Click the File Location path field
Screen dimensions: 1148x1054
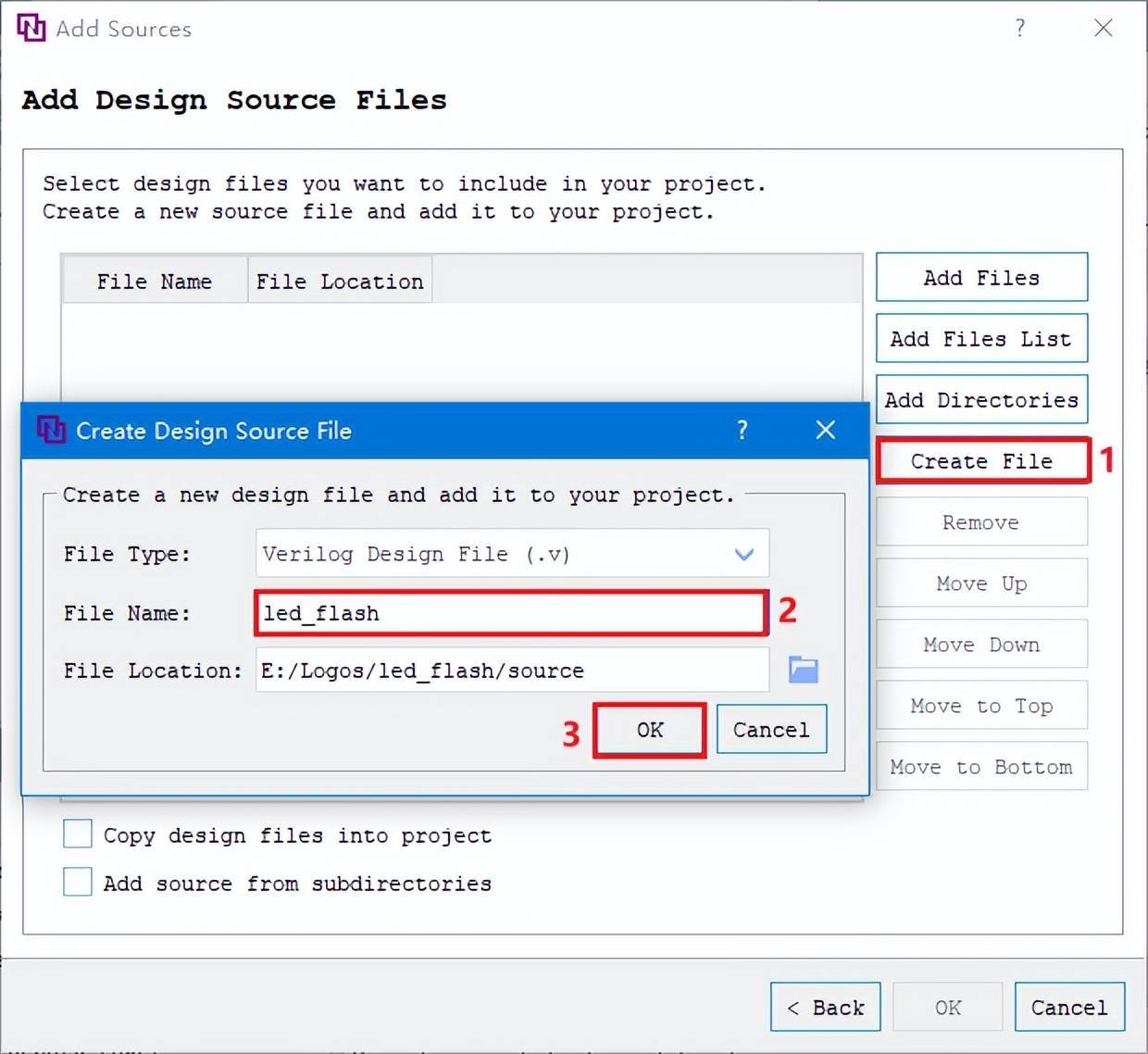[x=512, y=670]
